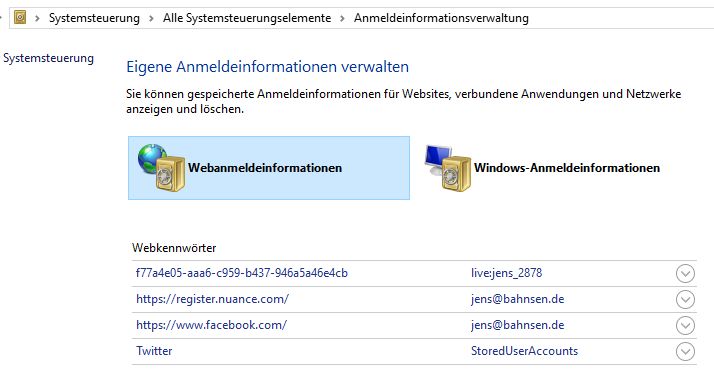714x382 pixels.
Task: Open the breadcrumb arrow before Systemsteuerung
Action: pyautogui.click(x=37, y=19)
